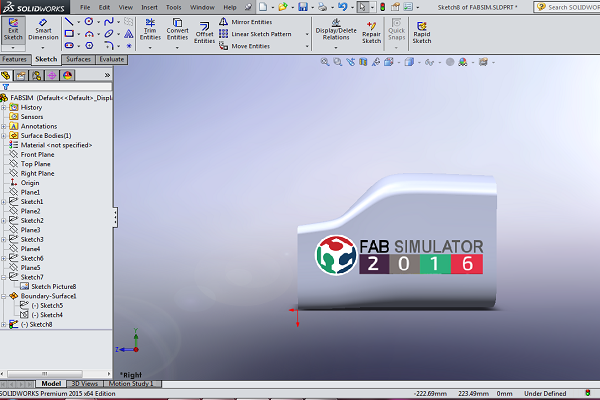
Task: Open the Convert Entities dropdown arrow
Action: (x=177, y=48)
